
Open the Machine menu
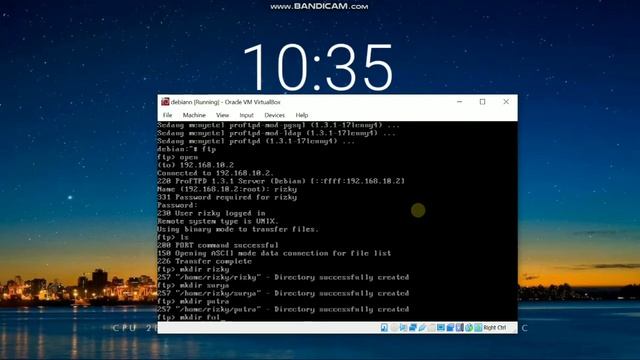coord(194,115)
